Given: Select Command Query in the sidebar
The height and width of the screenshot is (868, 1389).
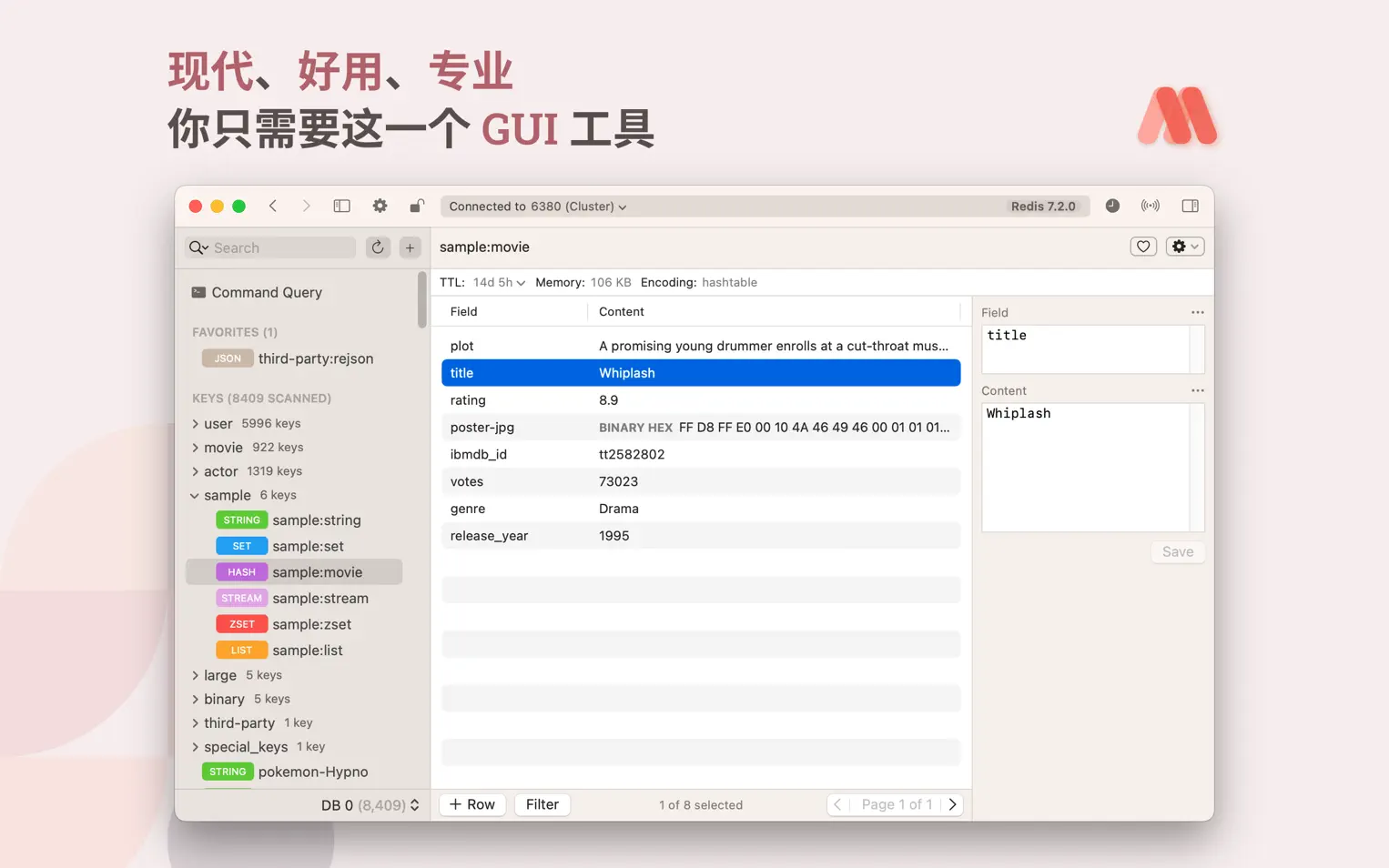Looking at the screenshot, I should [267, 292].
